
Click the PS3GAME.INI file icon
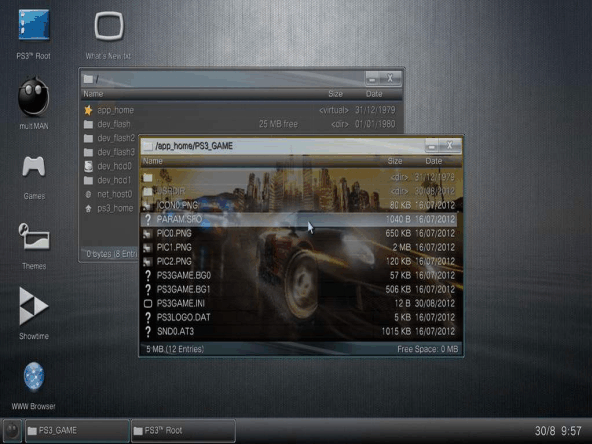[x=148, y=304]
